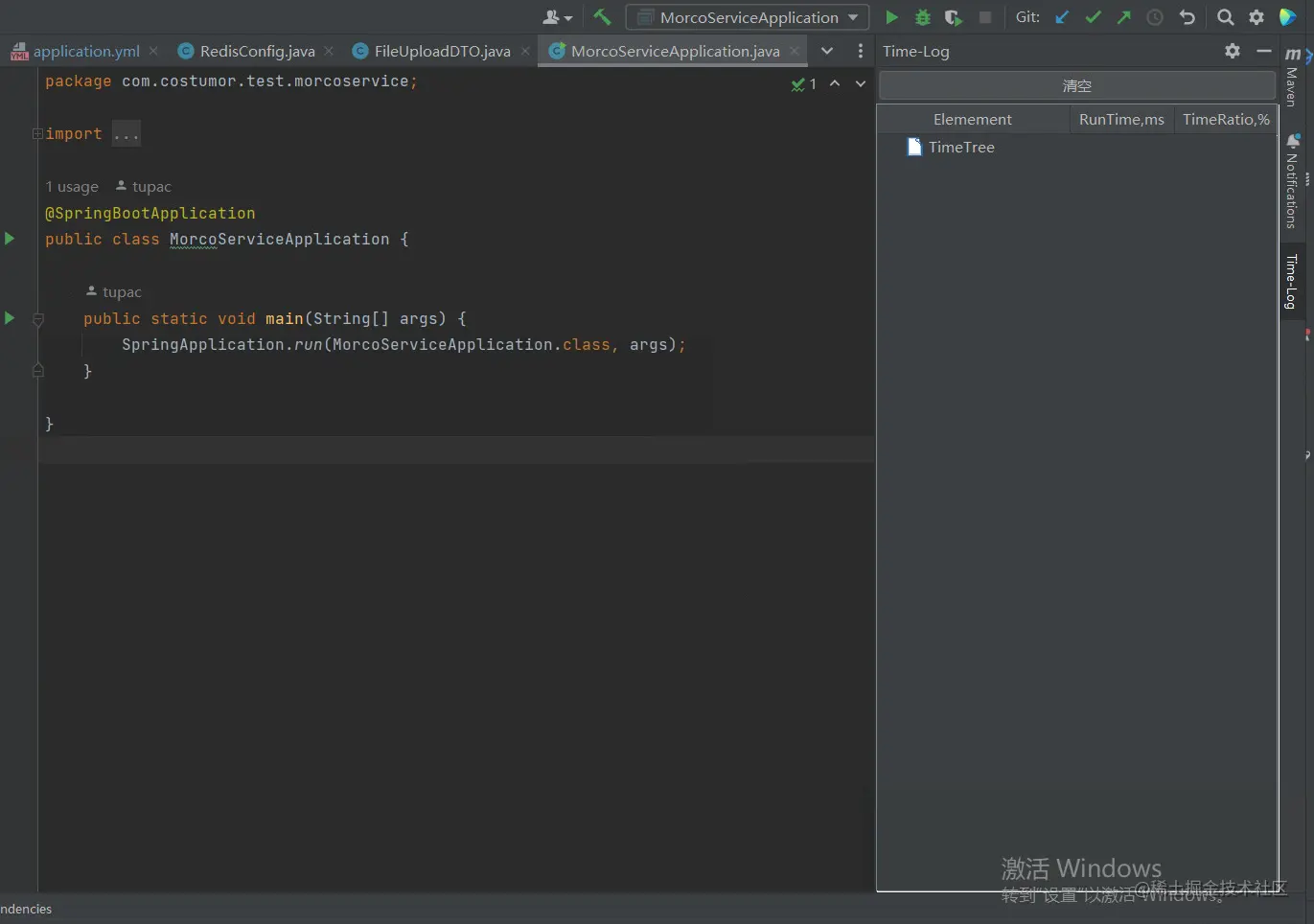
Task: Click the MorcoServiceApplication class name declaration
Action: [280, 239]
